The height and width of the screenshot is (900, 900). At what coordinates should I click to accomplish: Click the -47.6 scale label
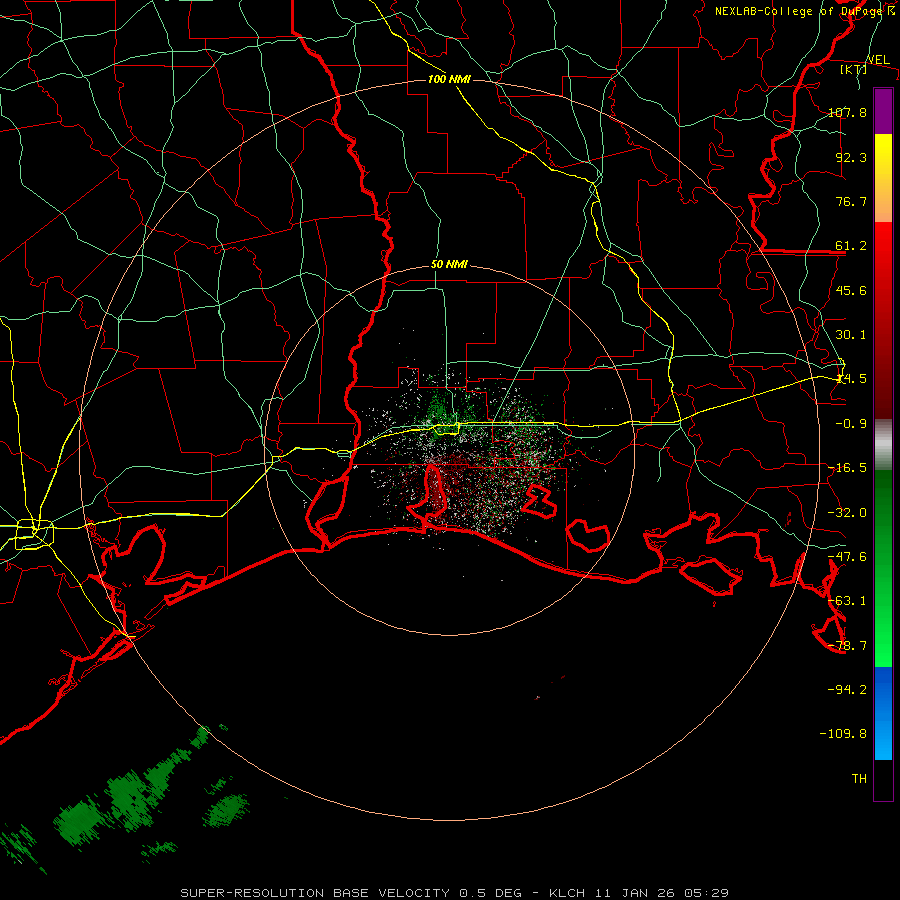point(847,557)
